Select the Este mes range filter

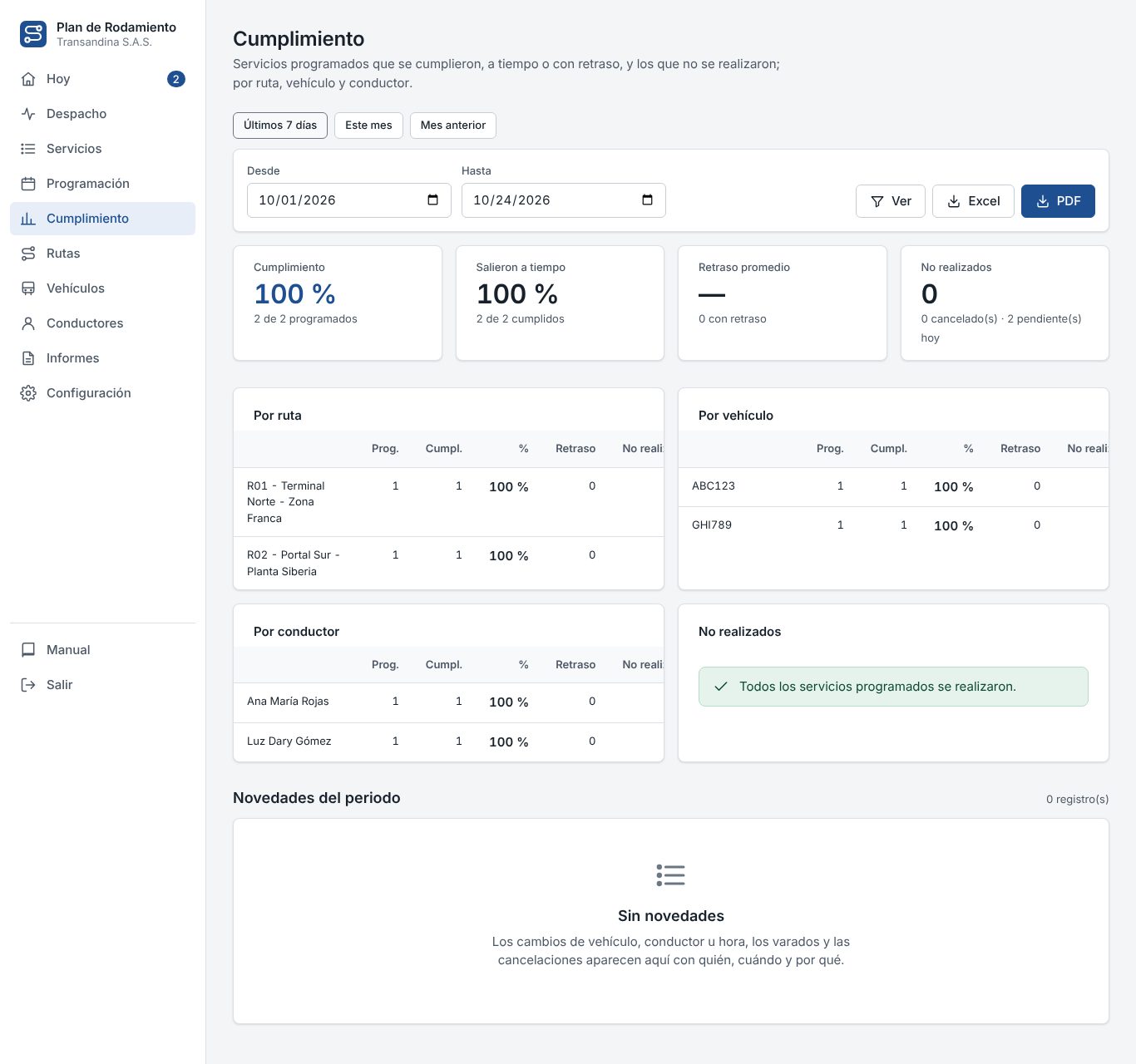[x=368, y=126]
